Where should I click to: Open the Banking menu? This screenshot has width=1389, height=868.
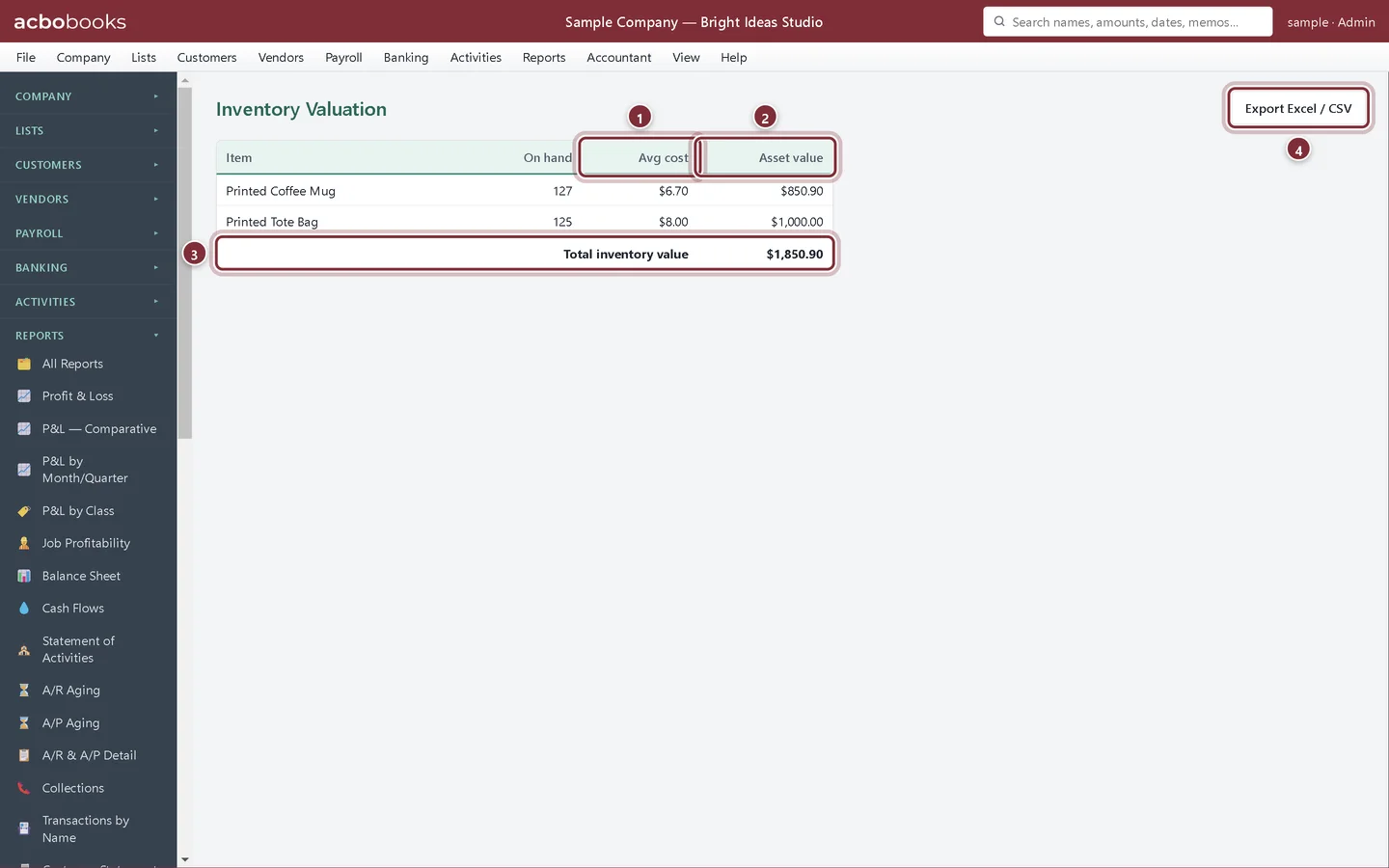[406, 58]
